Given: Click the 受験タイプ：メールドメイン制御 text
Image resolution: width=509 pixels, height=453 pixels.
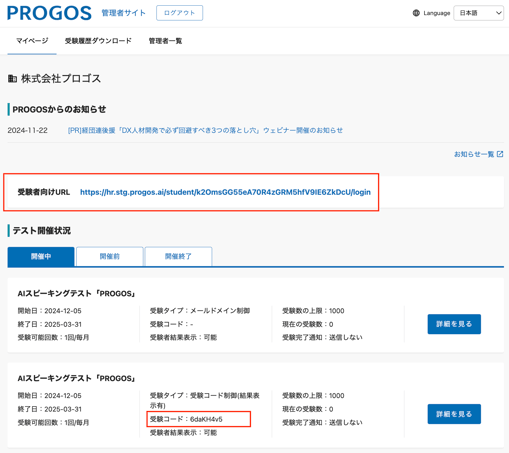Looking at the screenshot, I should (200, 311).
